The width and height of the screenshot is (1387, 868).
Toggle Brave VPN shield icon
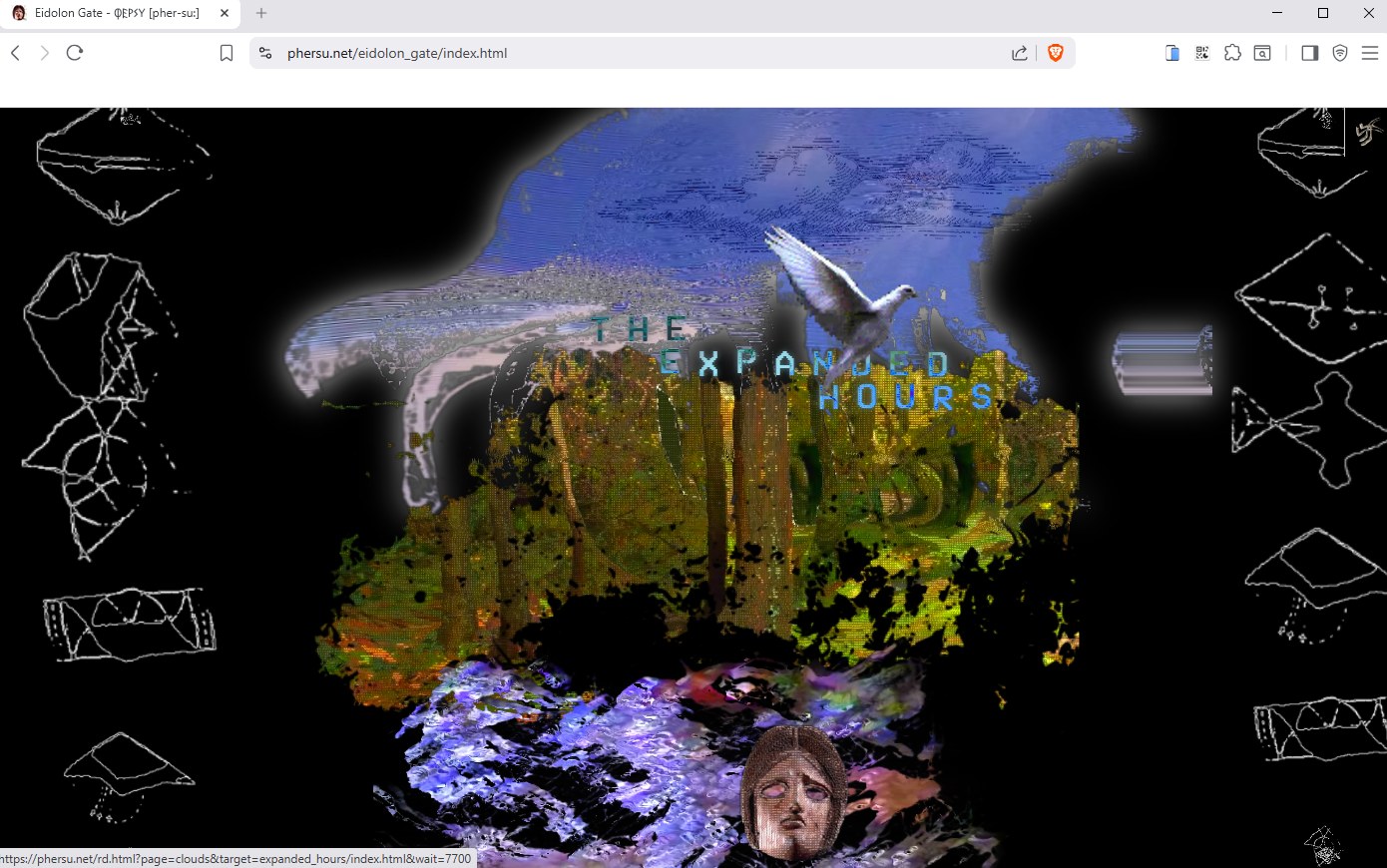point(1340,53)
